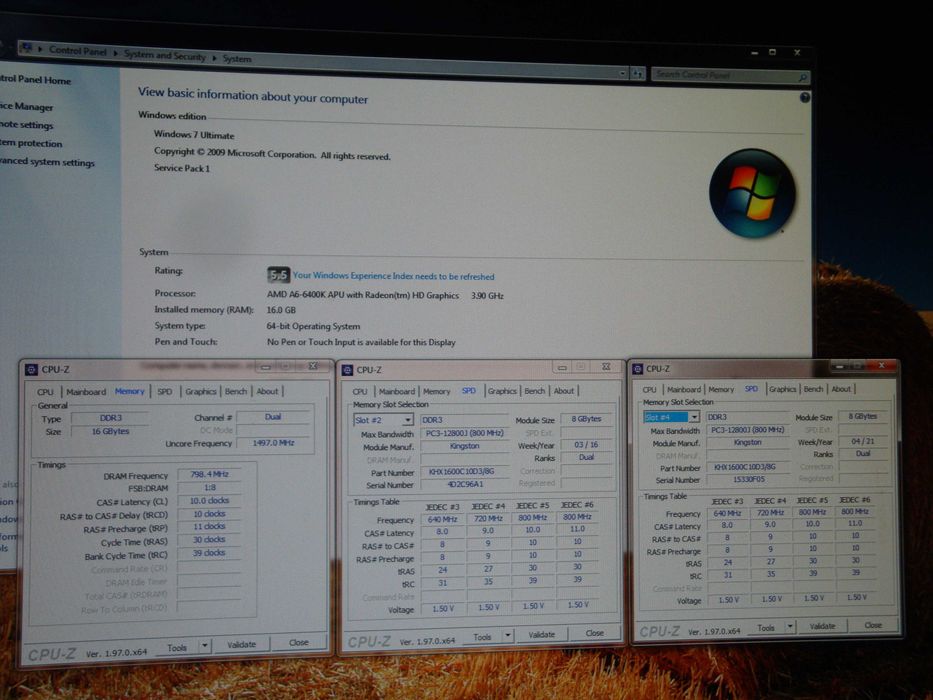Open the About tab in the right CPU-Z window
This screenshot has width=933, height=700.
841,389
